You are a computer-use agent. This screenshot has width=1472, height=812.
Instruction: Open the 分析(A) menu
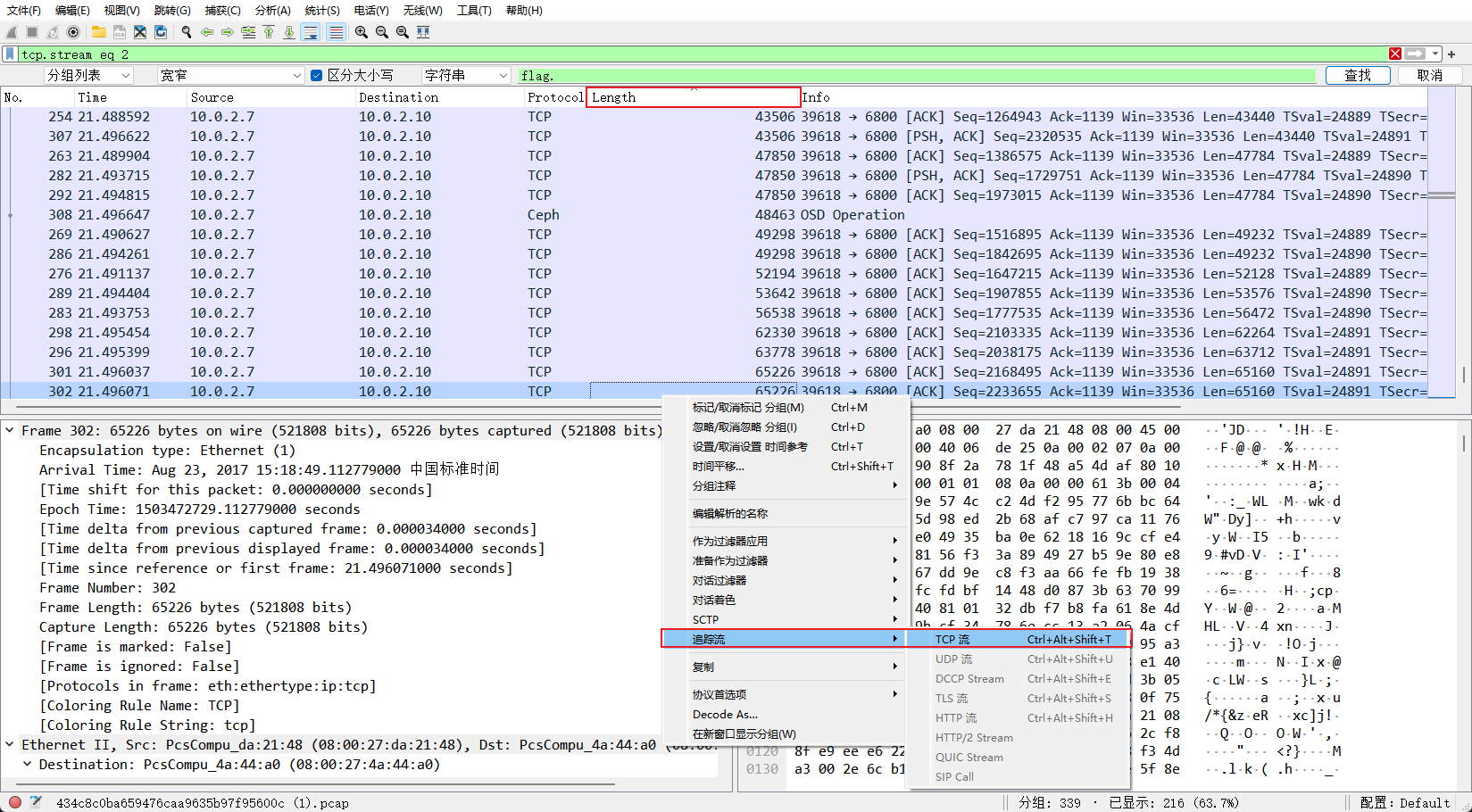(273, 11)
